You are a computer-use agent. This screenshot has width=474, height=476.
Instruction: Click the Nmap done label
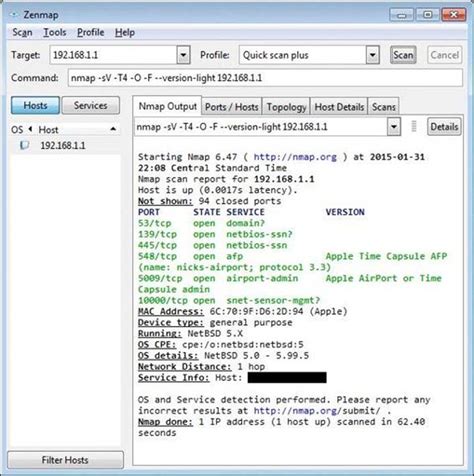tap(165, 422)
